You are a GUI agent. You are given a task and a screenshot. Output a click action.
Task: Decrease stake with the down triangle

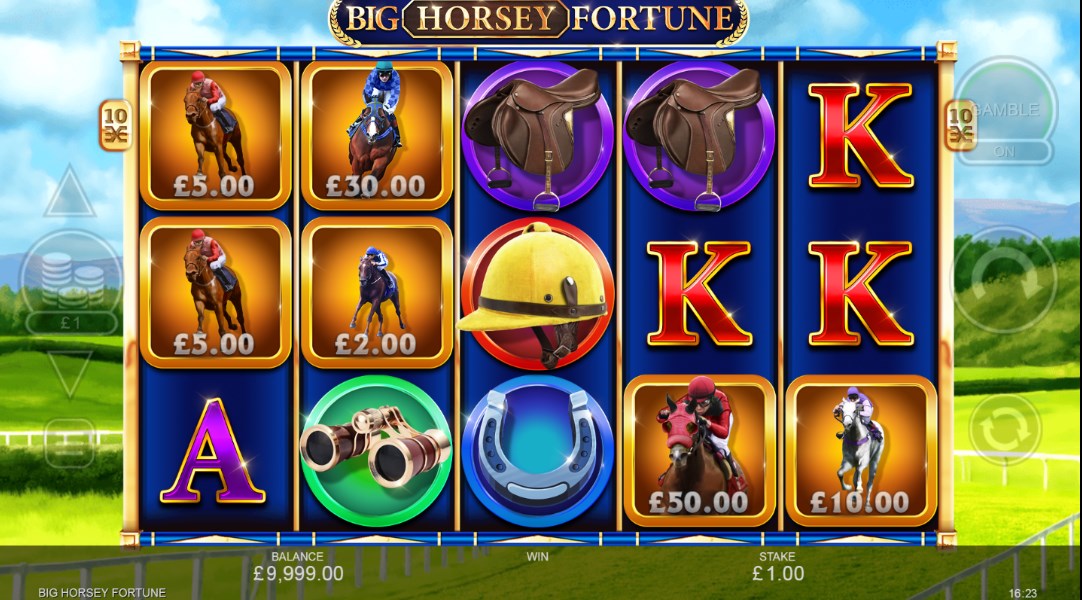click(x=70, y=374)
